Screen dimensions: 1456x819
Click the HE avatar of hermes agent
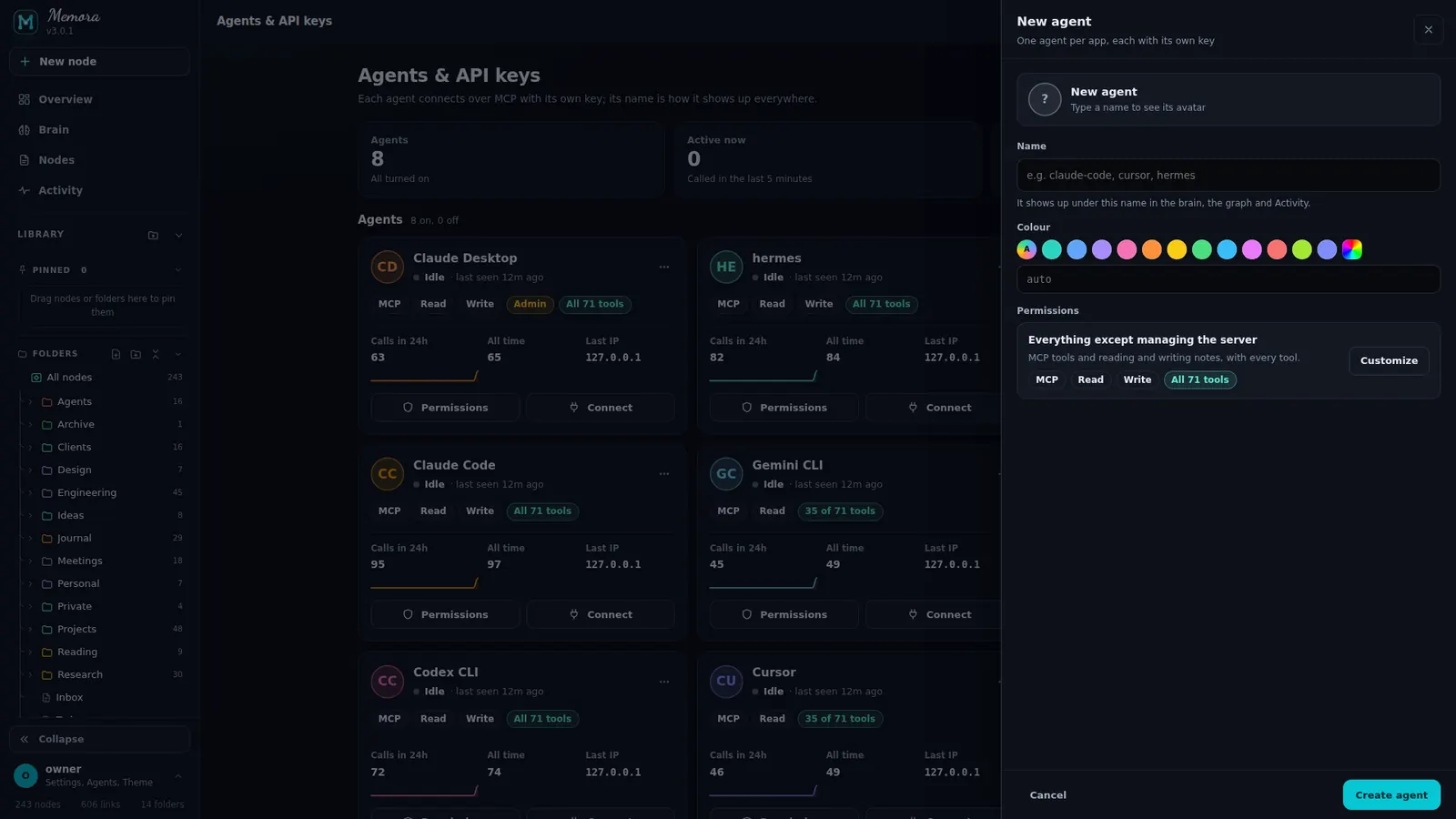click(x=726, y=267)
